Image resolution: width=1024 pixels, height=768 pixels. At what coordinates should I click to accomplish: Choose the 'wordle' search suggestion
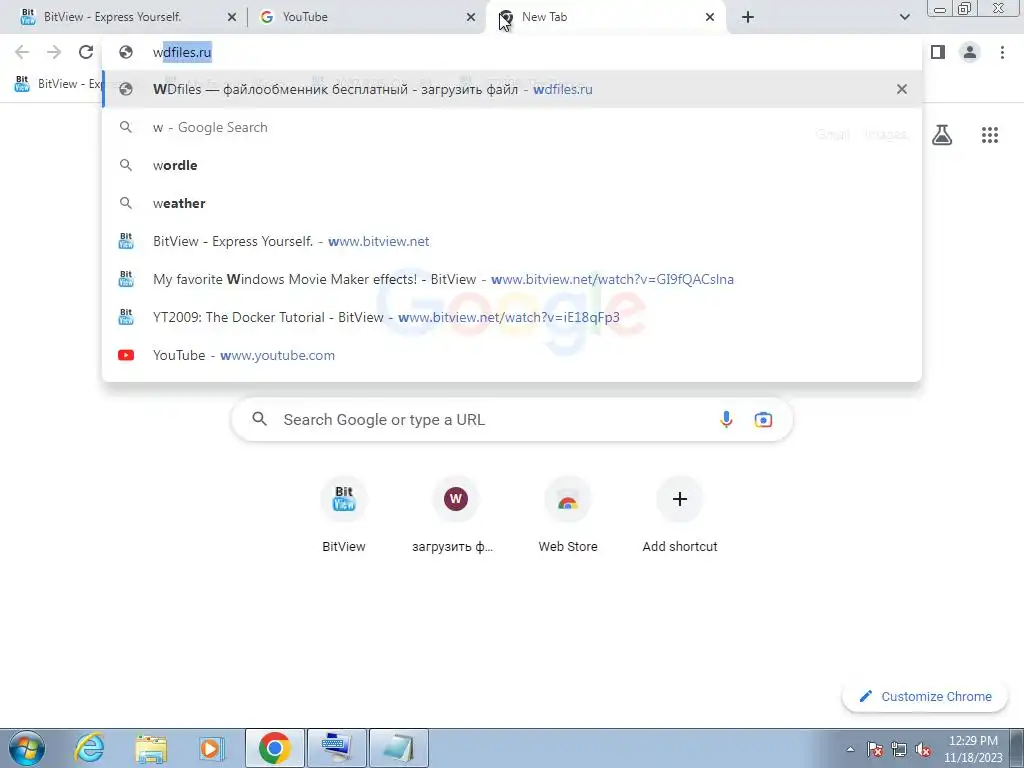click(512, 165)
